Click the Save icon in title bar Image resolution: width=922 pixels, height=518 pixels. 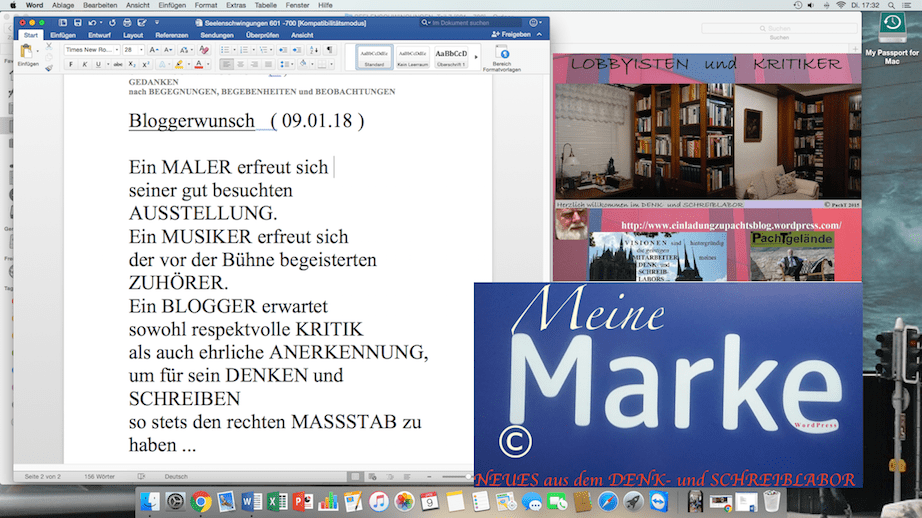pyautogui.click(x=76, y=21)
